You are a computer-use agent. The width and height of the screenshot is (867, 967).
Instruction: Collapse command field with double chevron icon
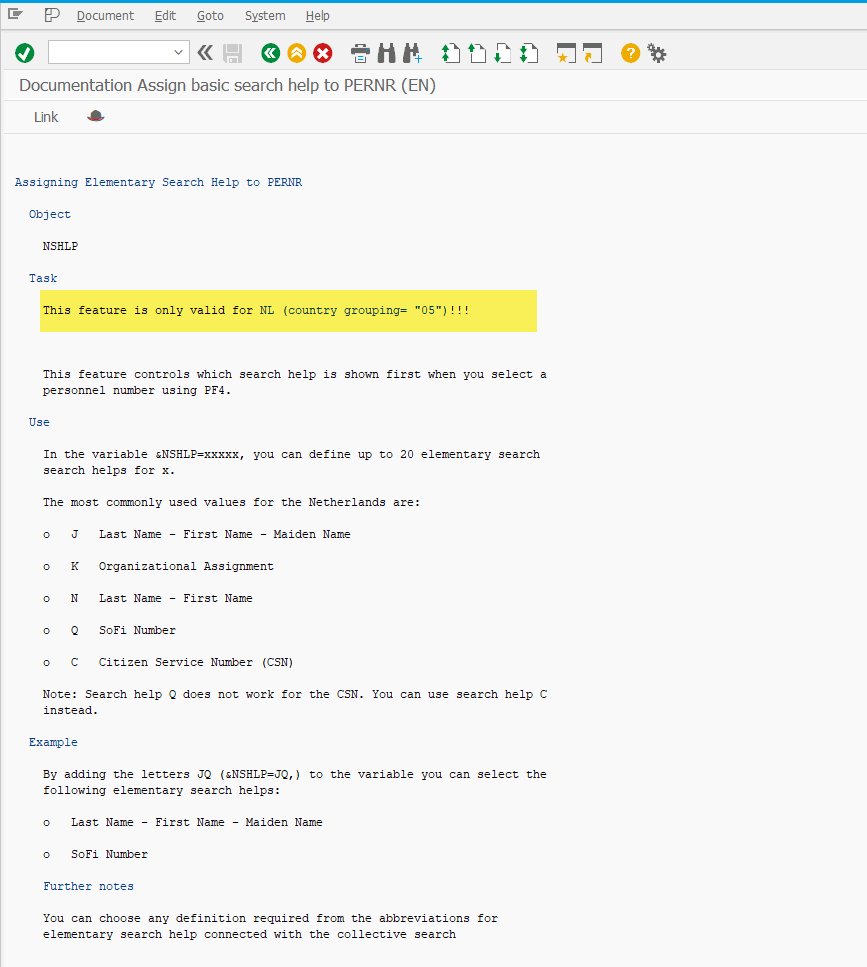click(x=205, y=52)
